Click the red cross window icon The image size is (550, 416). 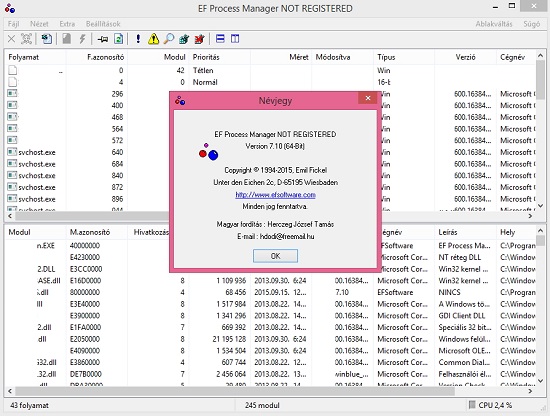coord(200,39)
